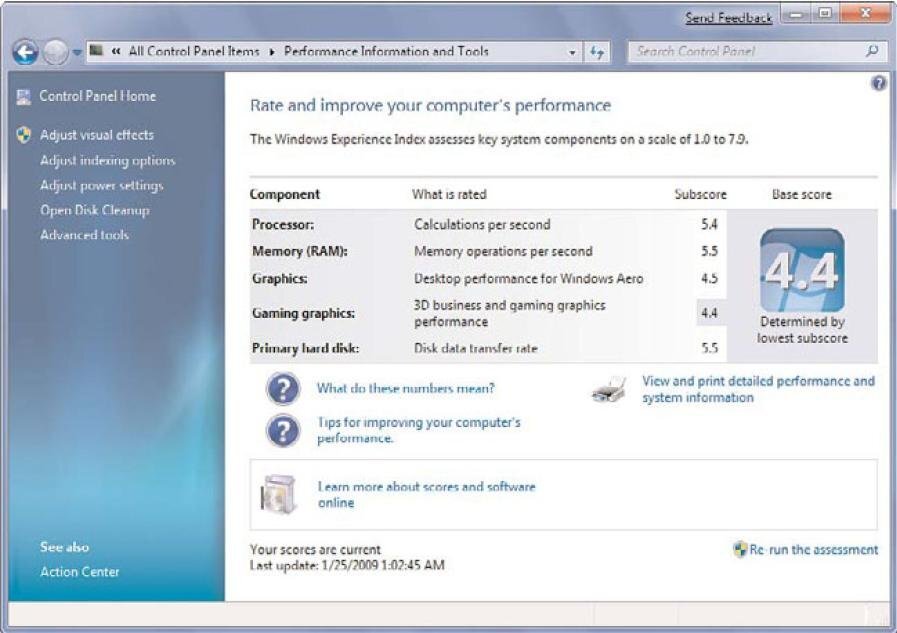Click the search magnifier icon
The height and width of the screenshot is (633, 897).
pyautogui.click(x=872, y=51)
